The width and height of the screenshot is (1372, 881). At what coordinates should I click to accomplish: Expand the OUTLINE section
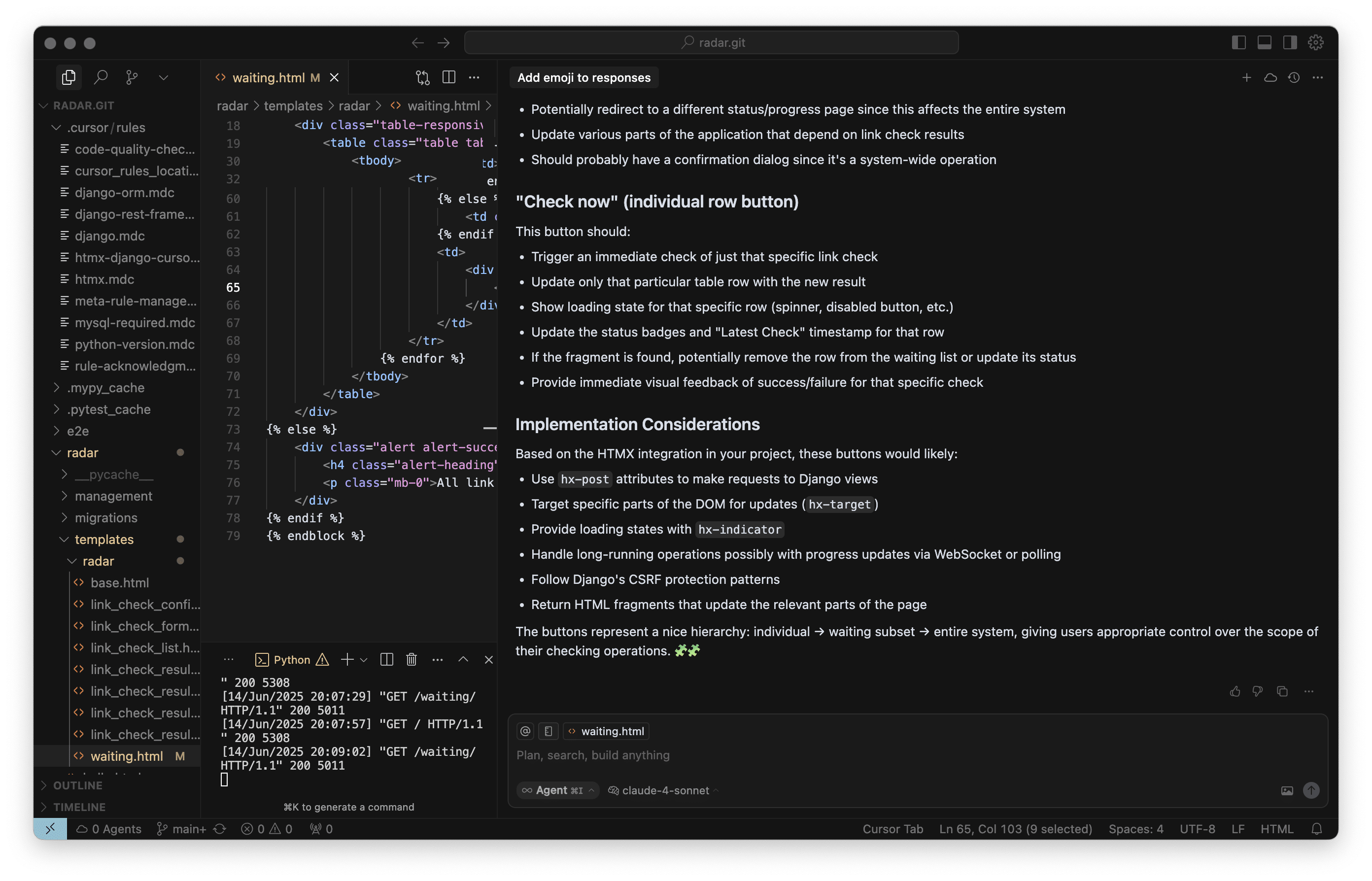click(x=77, y=785)
